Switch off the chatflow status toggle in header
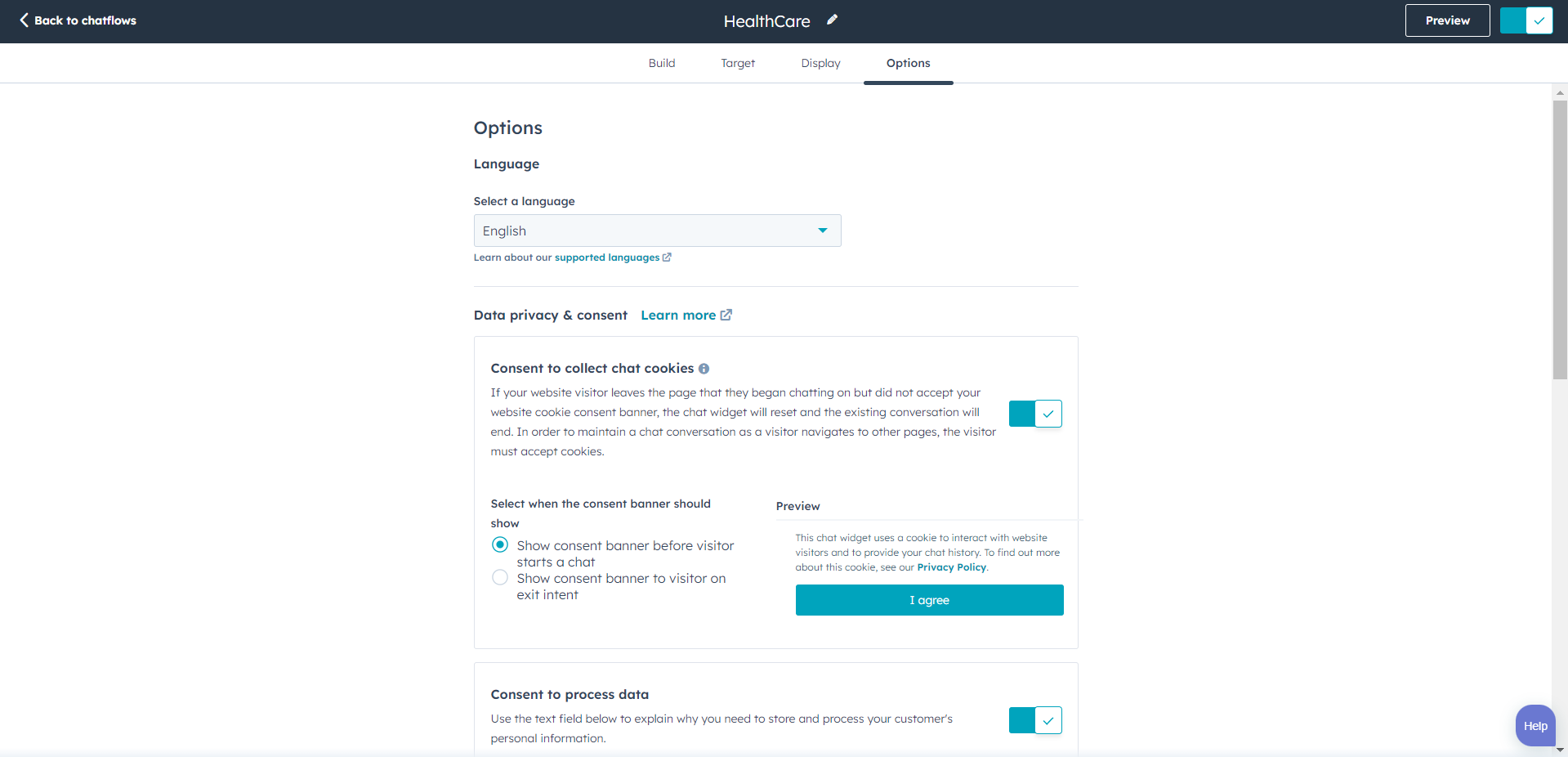Screen dimensions: 1568x757 click(x=1526, y=20)
